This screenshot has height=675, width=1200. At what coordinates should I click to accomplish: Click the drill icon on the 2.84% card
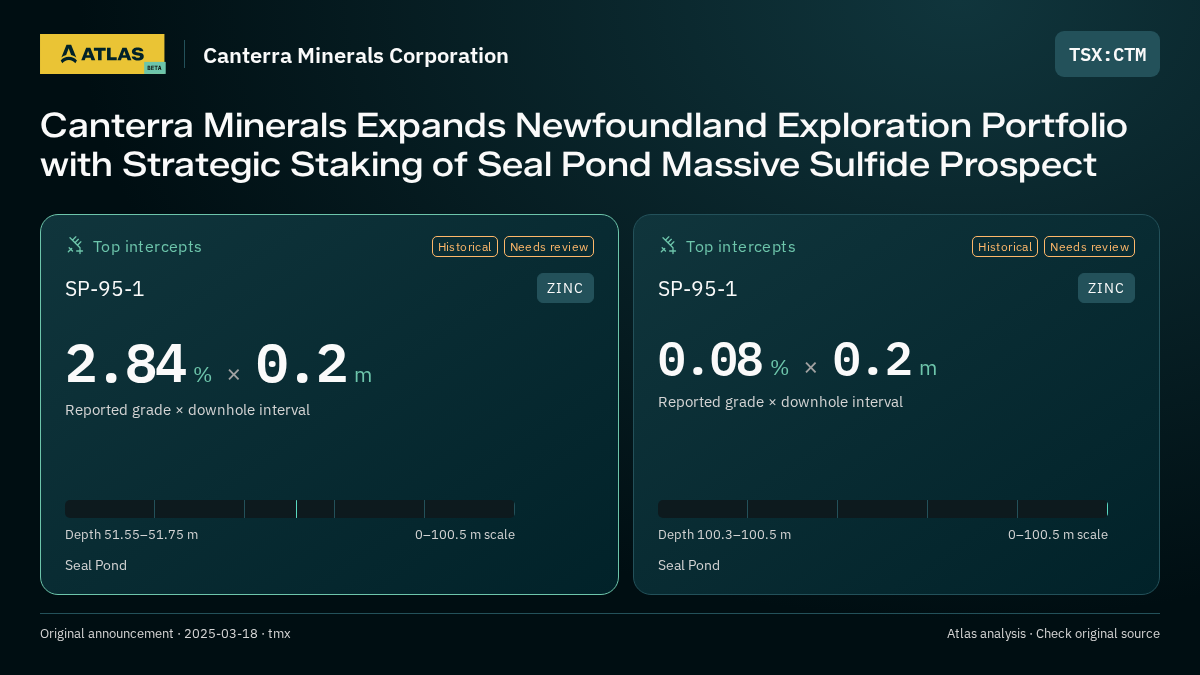point(75,245)
